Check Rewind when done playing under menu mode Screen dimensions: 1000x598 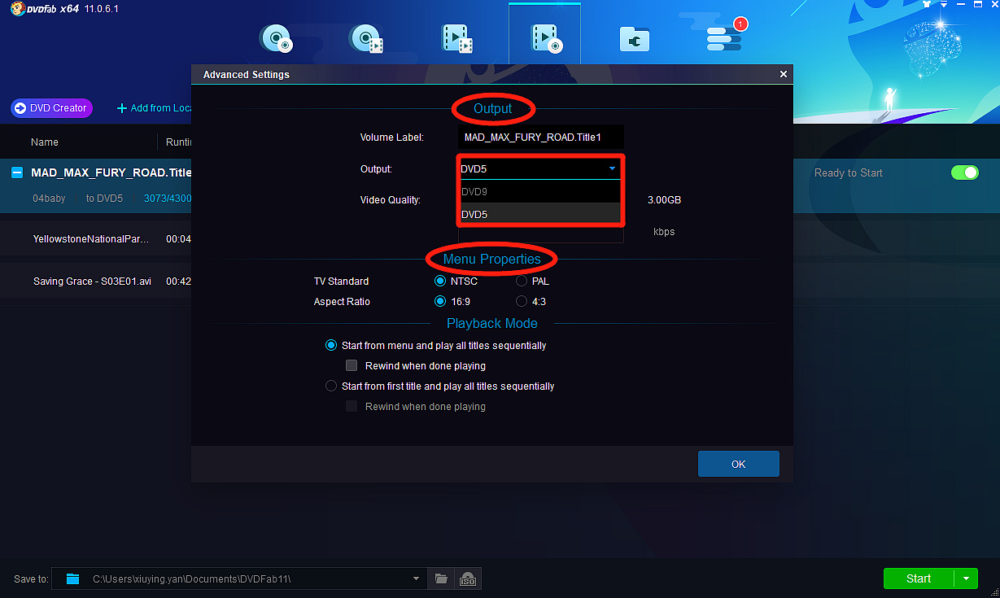351,366
